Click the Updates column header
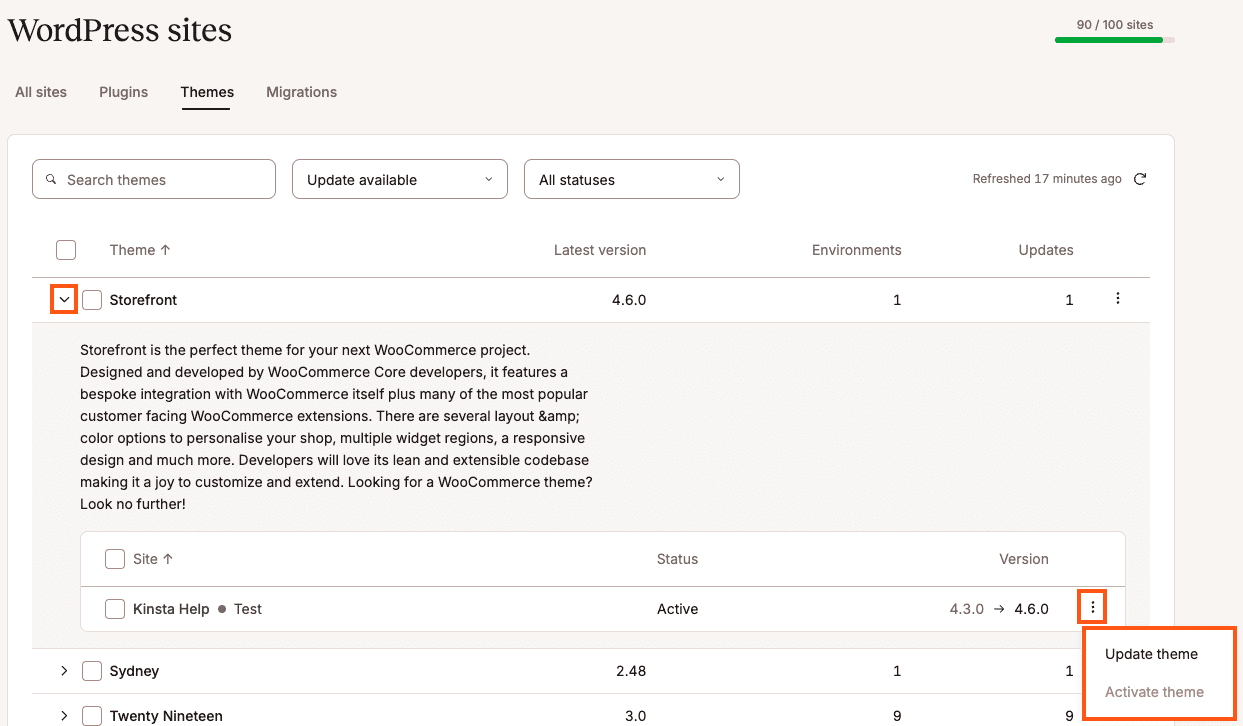 tap(1046, 250)
